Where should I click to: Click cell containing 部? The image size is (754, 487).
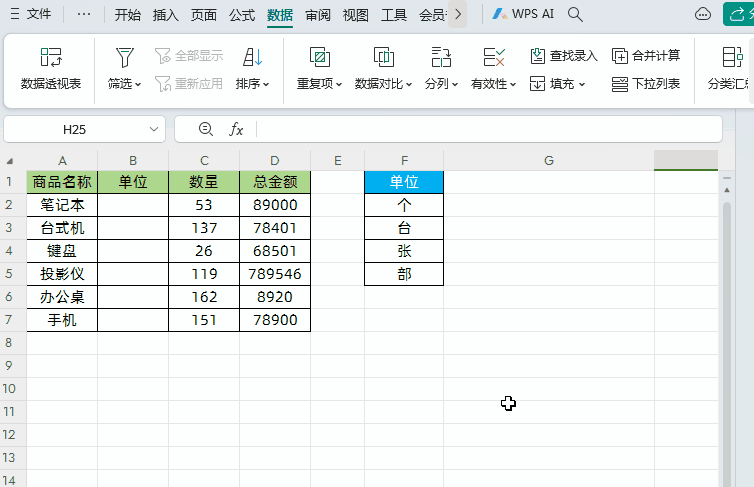[x=404, y=274]
